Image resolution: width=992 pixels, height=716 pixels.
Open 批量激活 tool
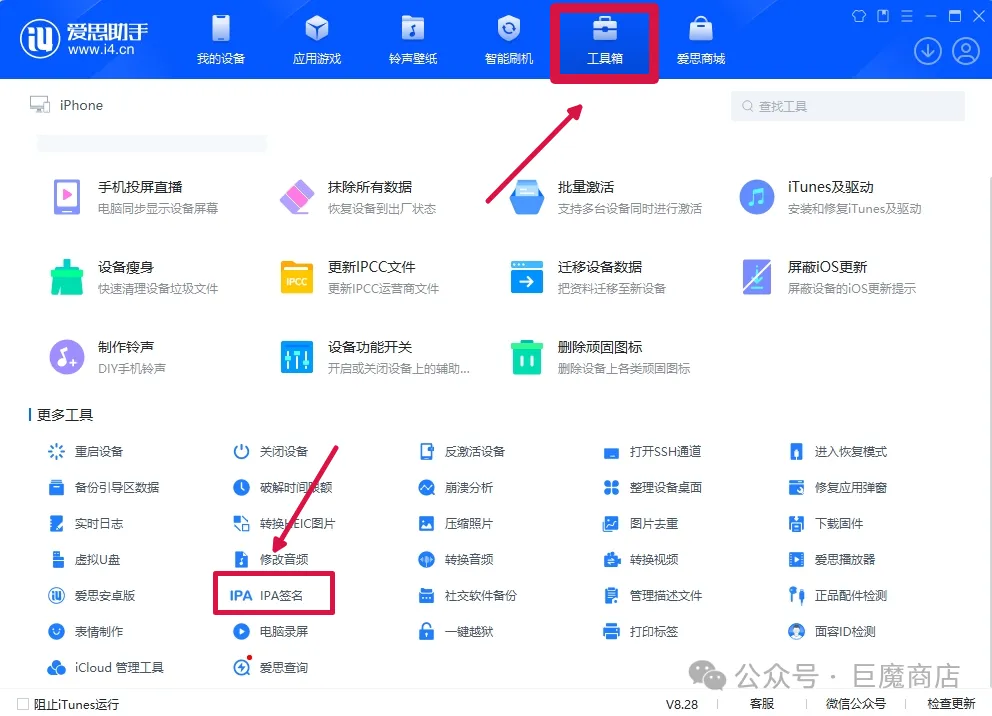click(606, 197)
